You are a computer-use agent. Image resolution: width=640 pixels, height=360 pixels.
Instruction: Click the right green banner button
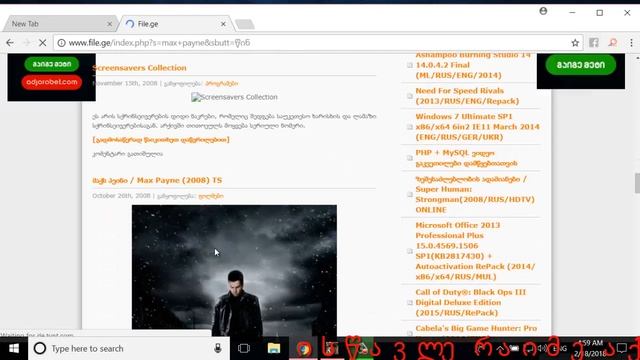tap(581, 65)
